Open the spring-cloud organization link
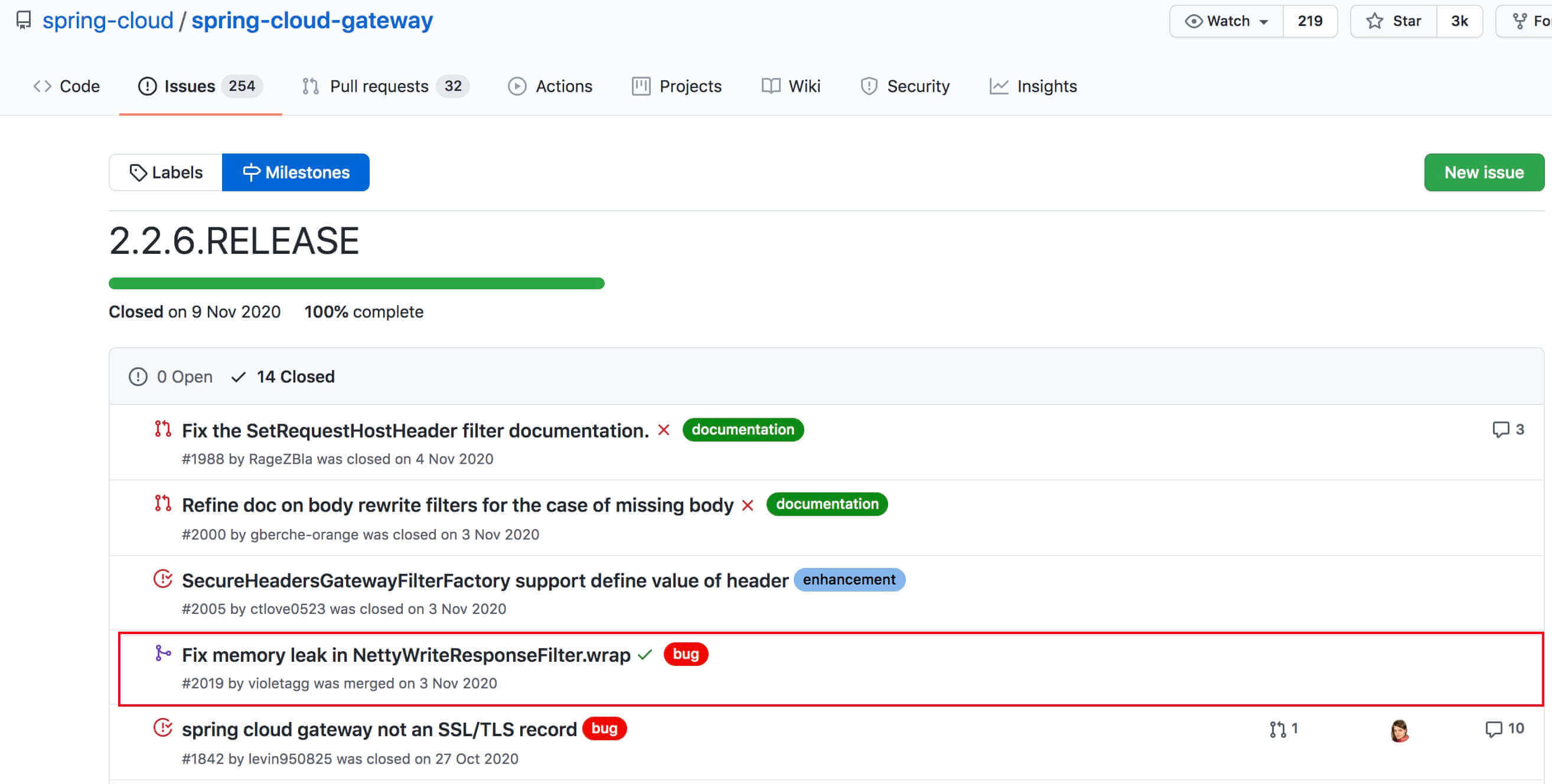 pyautogui.click(x=108, y=21)
